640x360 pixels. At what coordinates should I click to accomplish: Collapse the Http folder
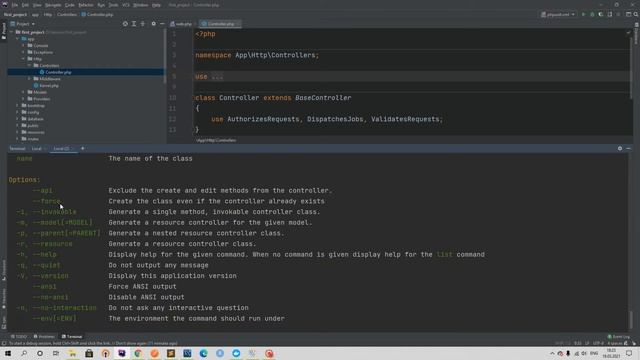click(24, 59)
